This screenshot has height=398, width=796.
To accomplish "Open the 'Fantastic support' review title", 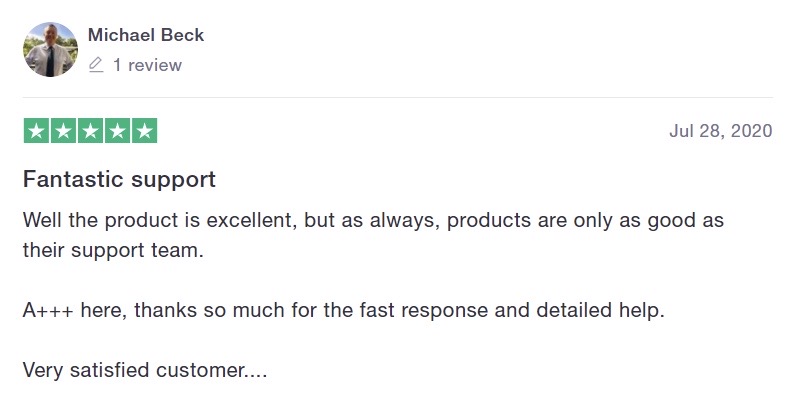I will (x=119, y=179).
